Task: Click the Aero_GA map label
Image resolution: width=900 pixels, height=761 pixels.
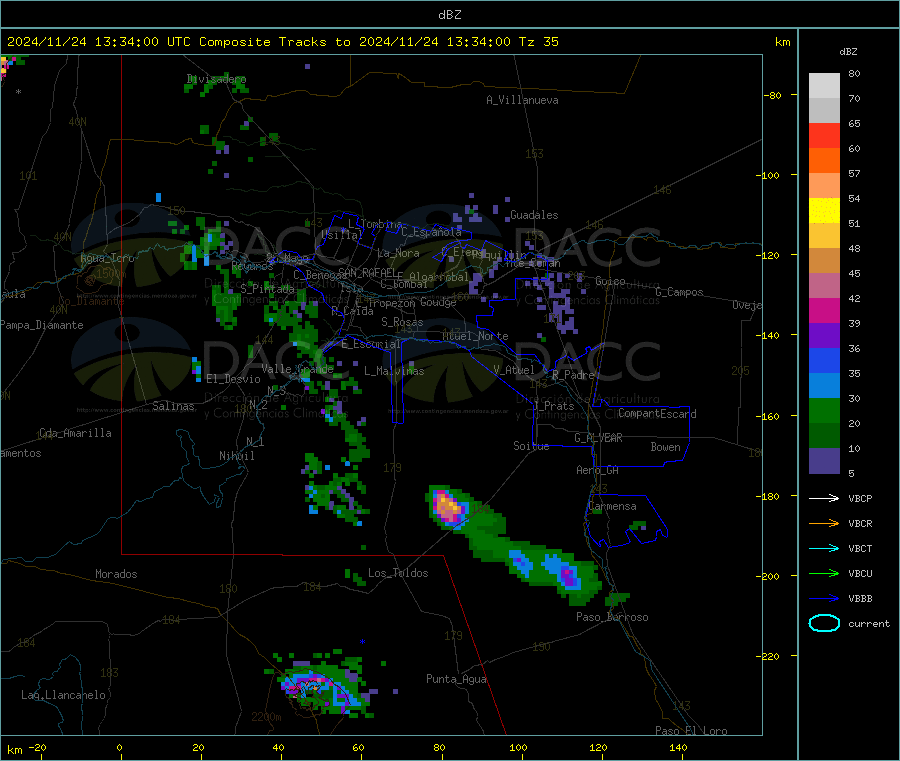Action: 598,470
